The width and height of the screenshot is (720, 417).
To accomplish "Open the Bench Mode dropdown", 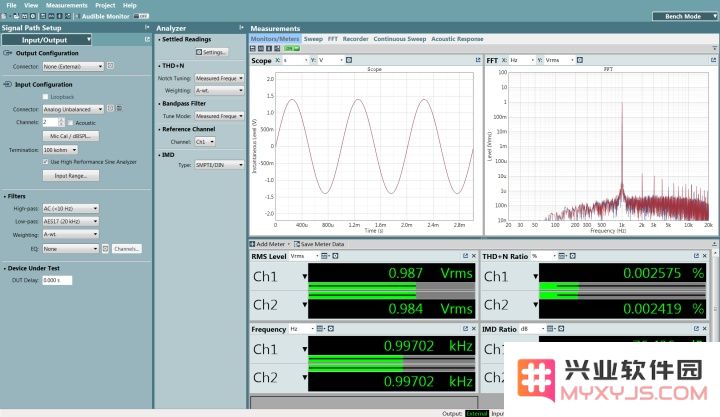I will coord(685,16).
